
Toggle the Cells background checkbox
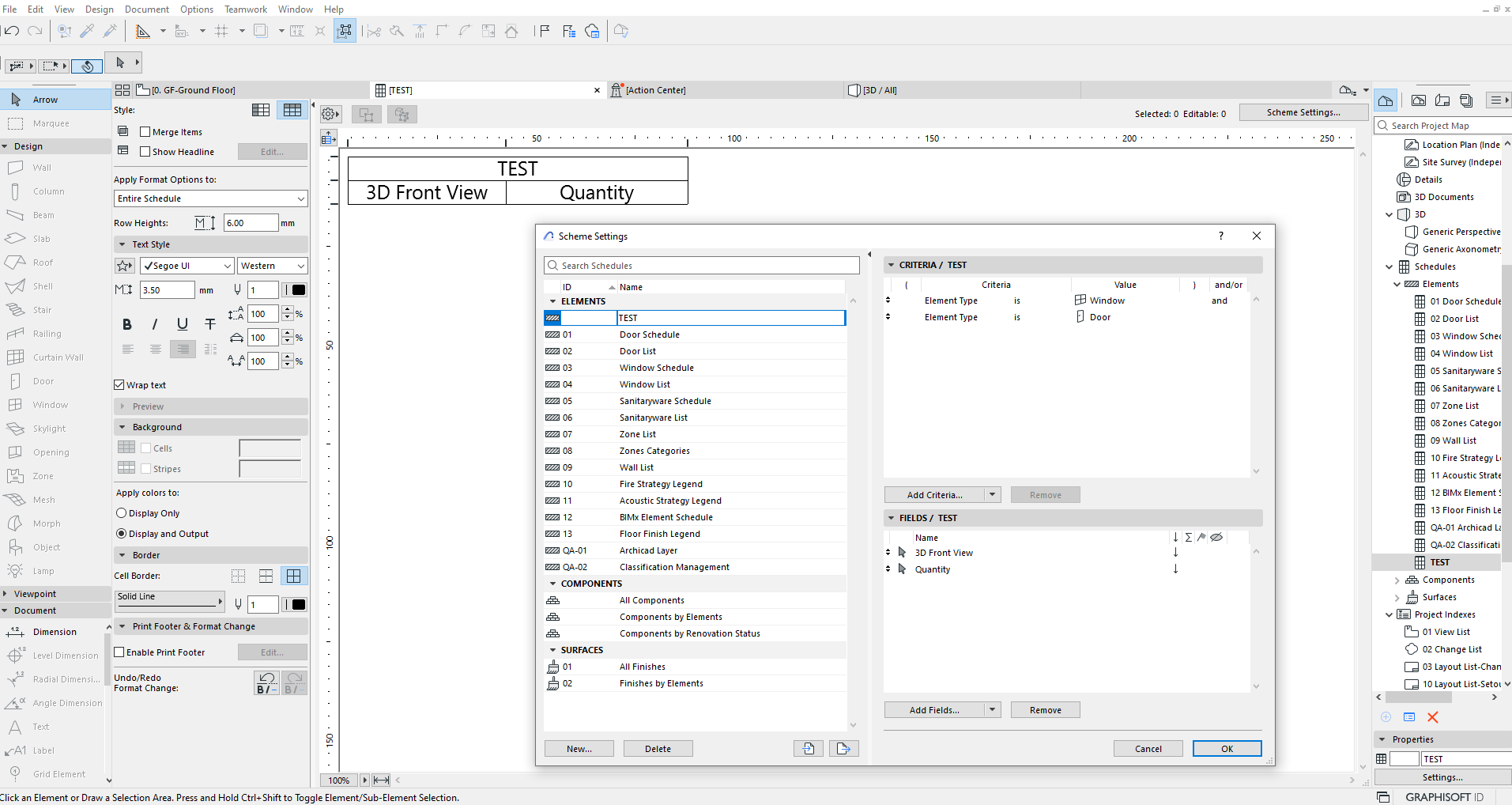click(x=146, y=448)
